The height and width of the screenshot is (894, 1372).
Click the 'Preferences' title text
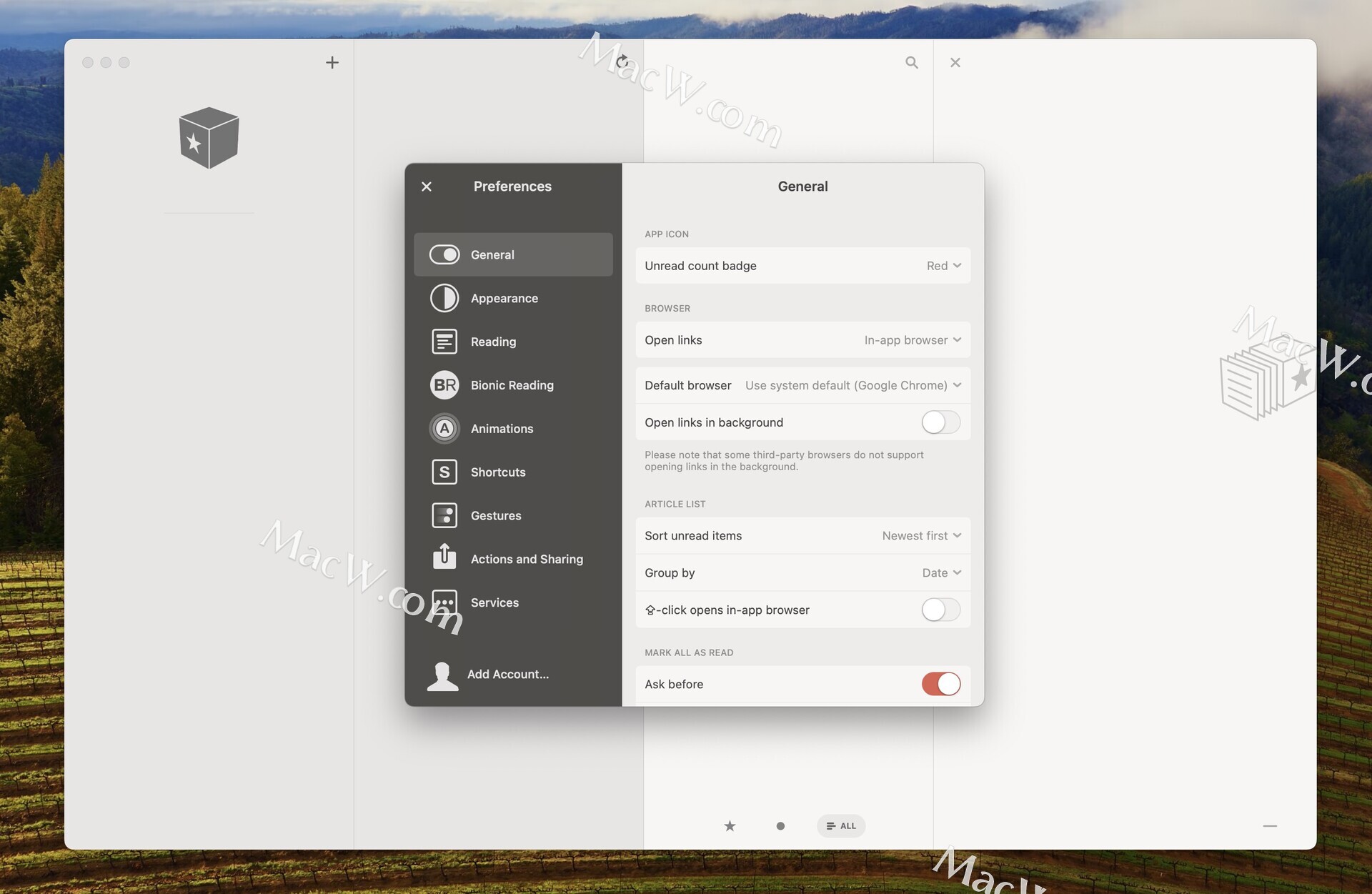coord(512,187)
